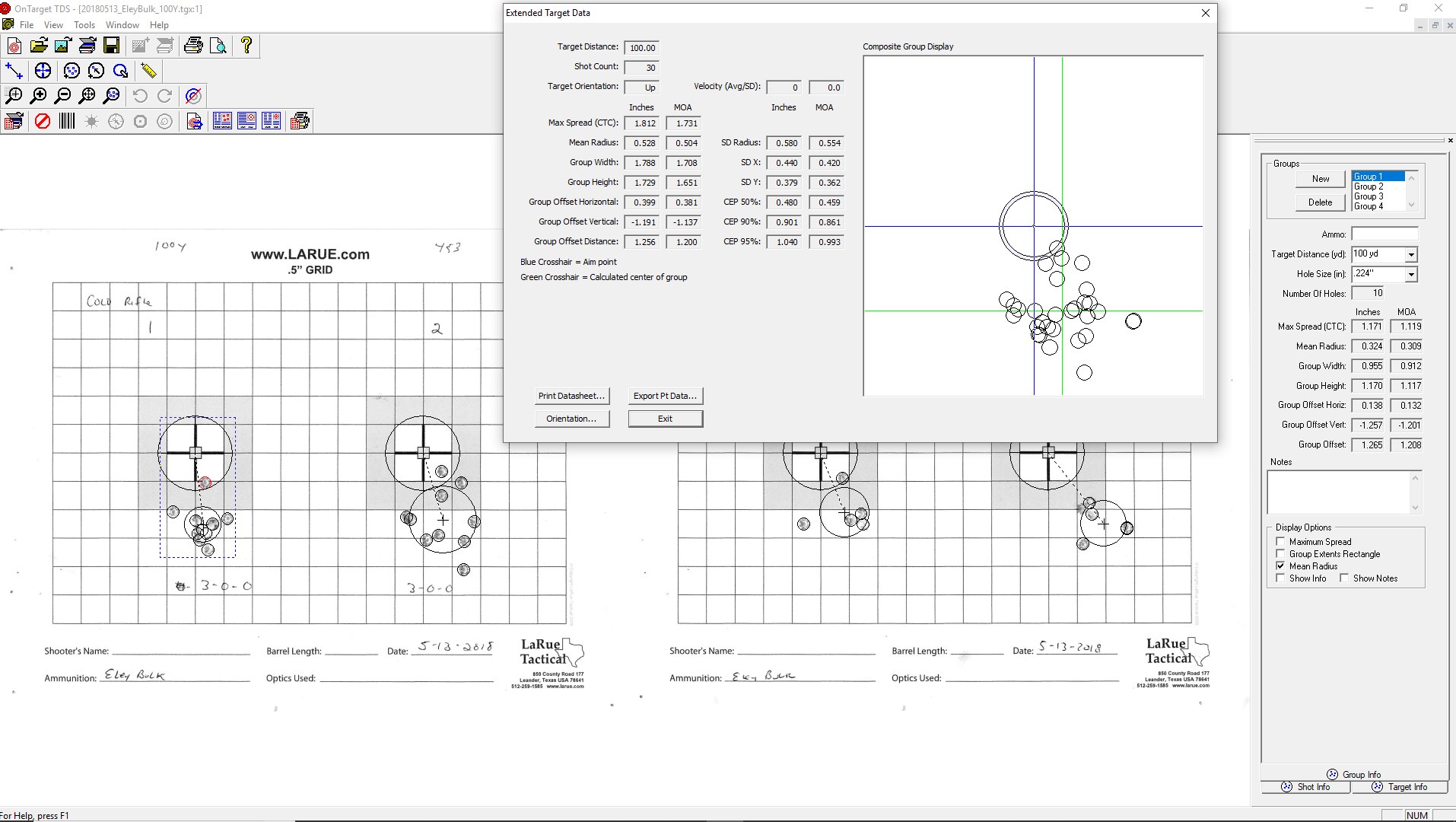Select Group 3 in the groups list
1456x822 pixels.
(1369, 196)
